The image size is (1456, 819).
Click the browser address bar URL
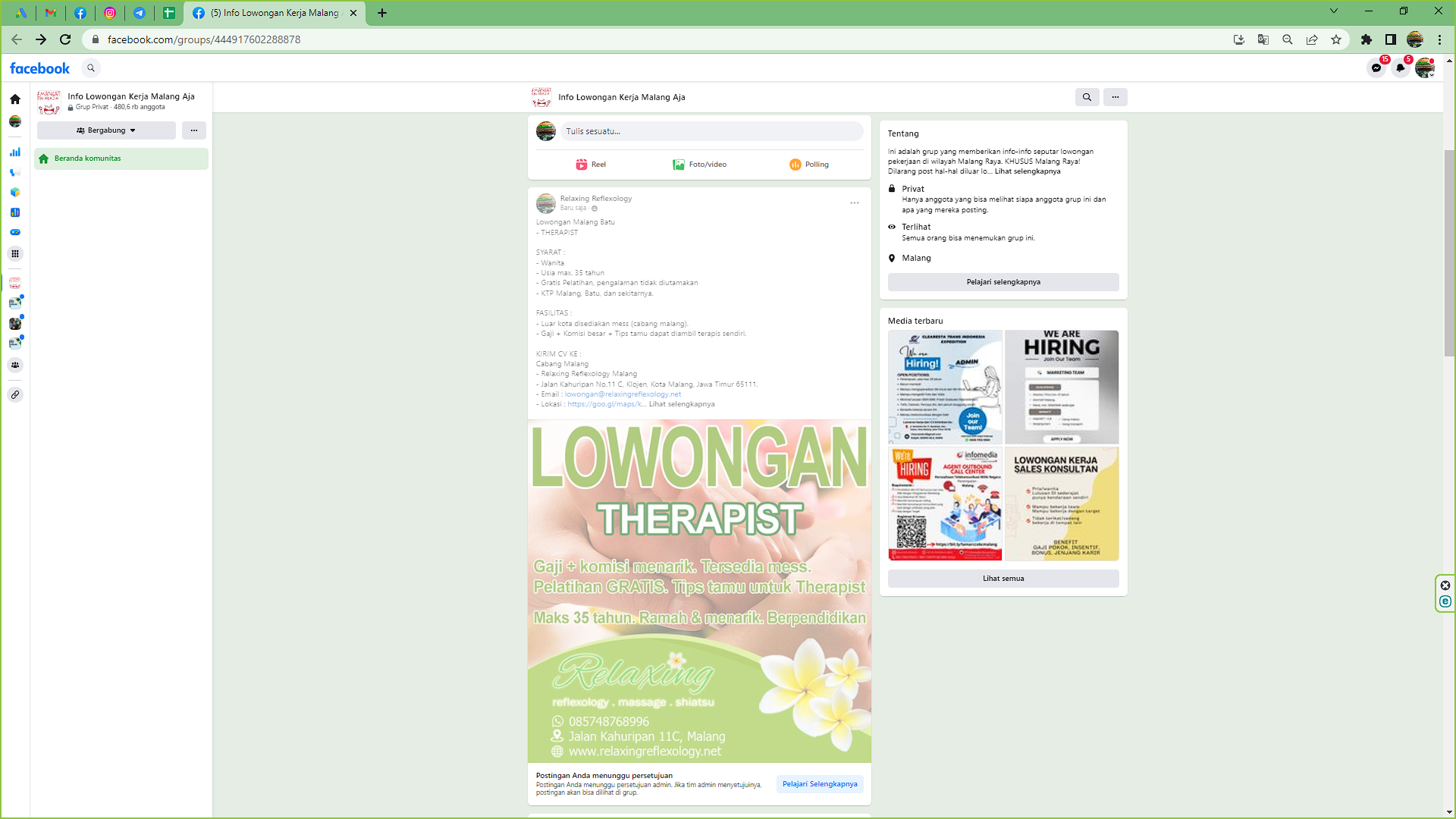(204, 39)
